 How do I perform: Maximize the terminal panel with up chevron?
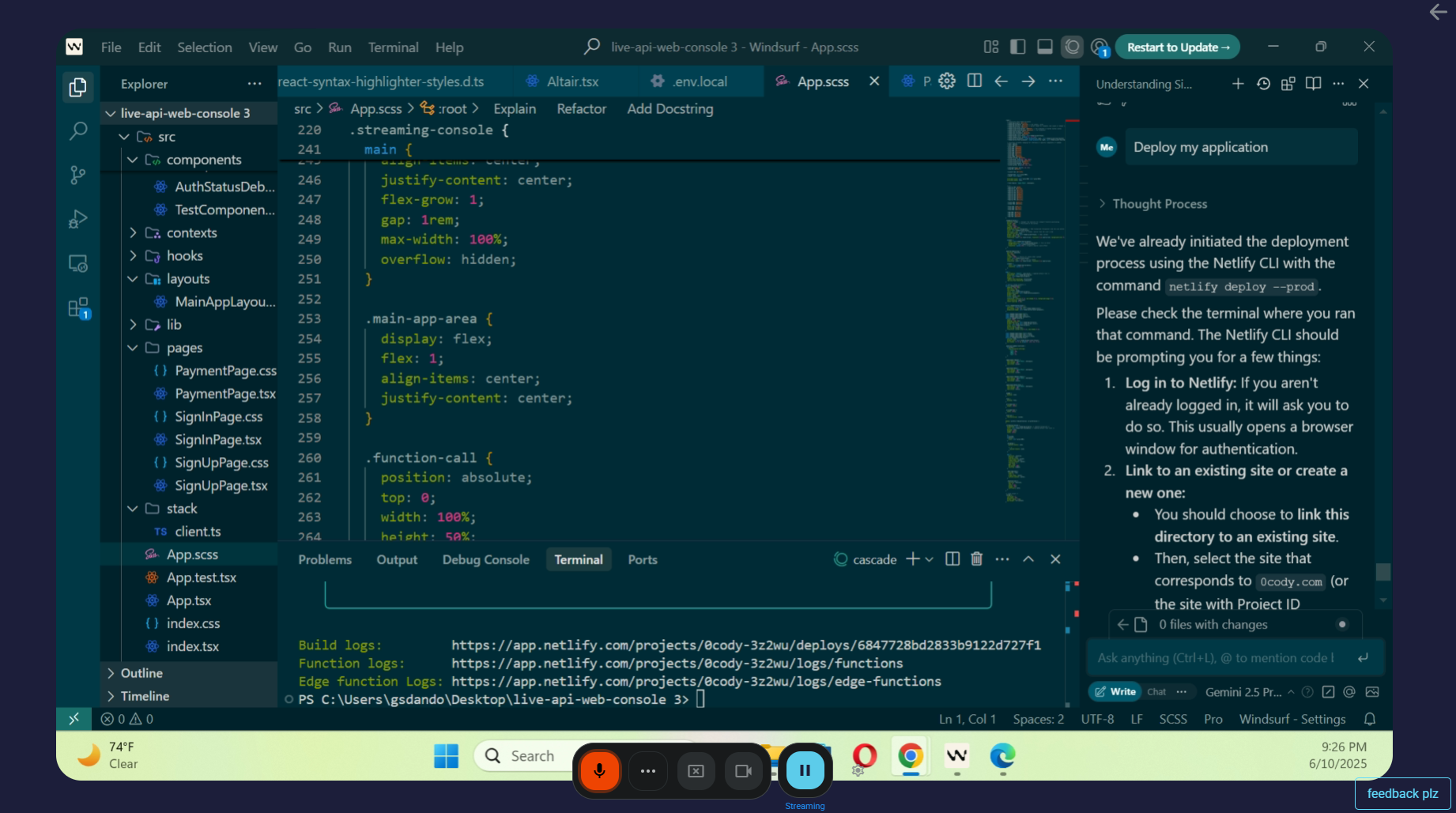[1028, 559]
